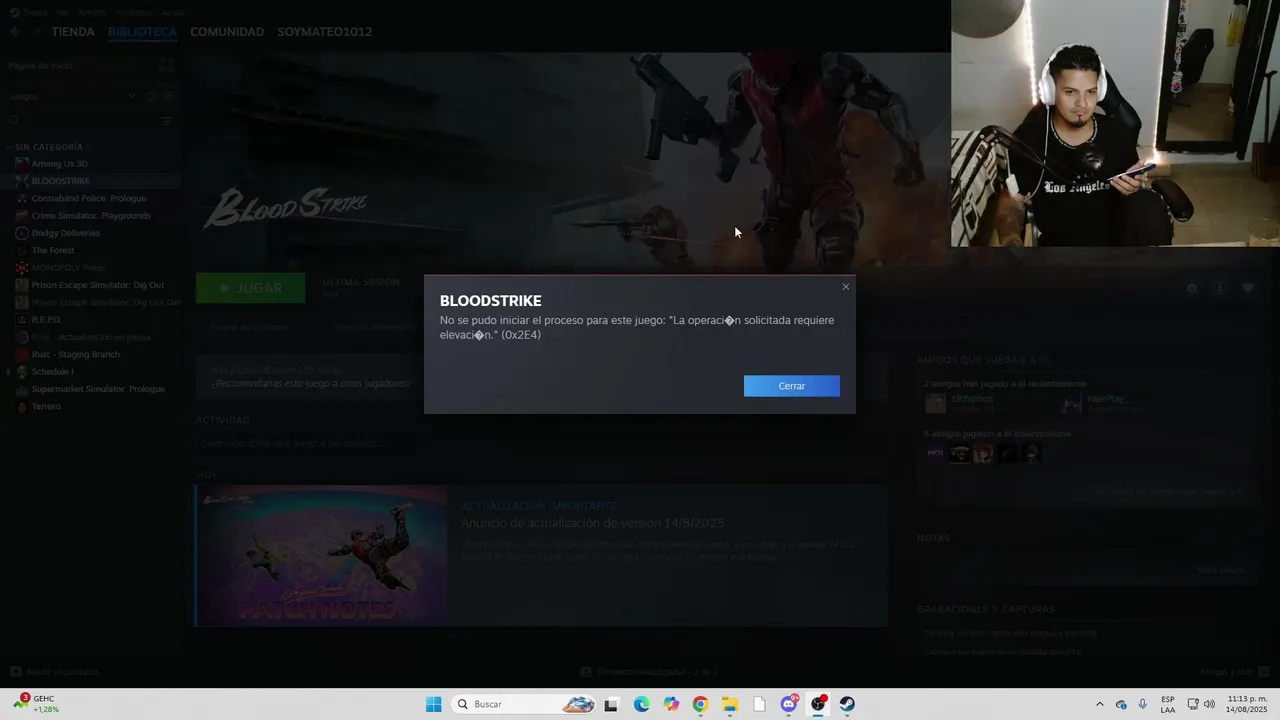The height and width of the screenshot is (720, 1280).
Task: Open Discord from the taskbar
Action: 789,704
